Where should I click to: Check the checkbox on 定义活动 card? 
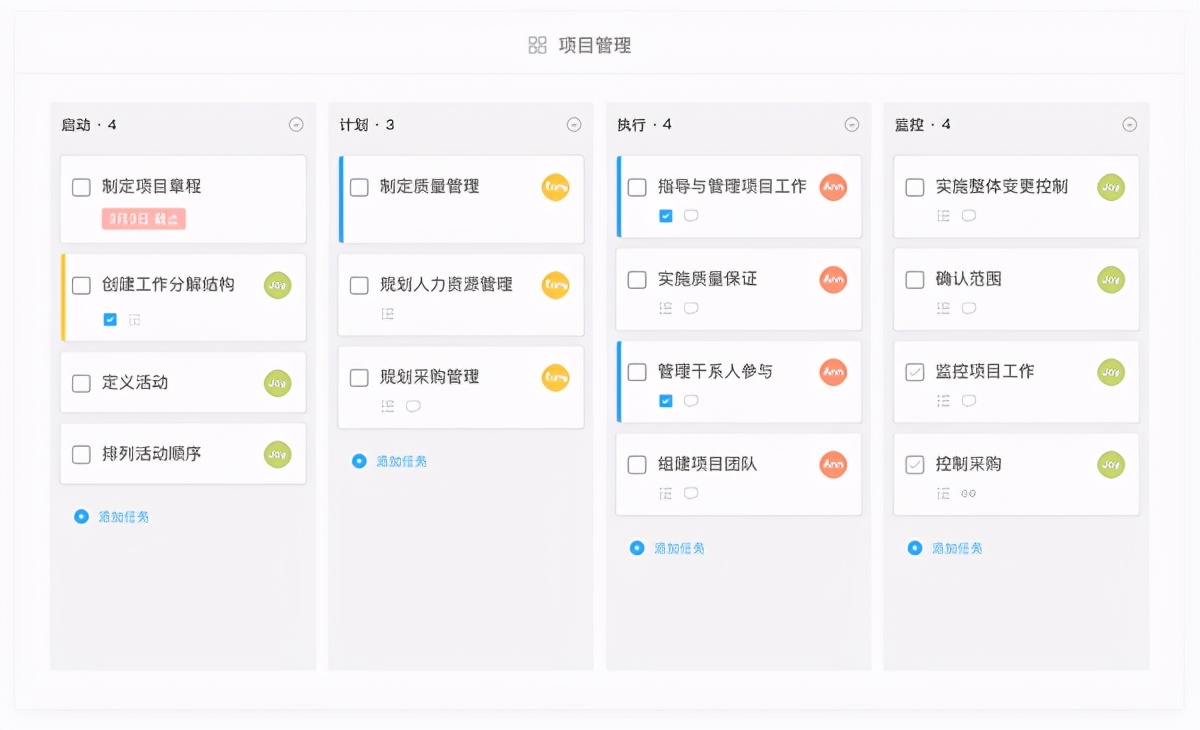[x=81, y=382]
